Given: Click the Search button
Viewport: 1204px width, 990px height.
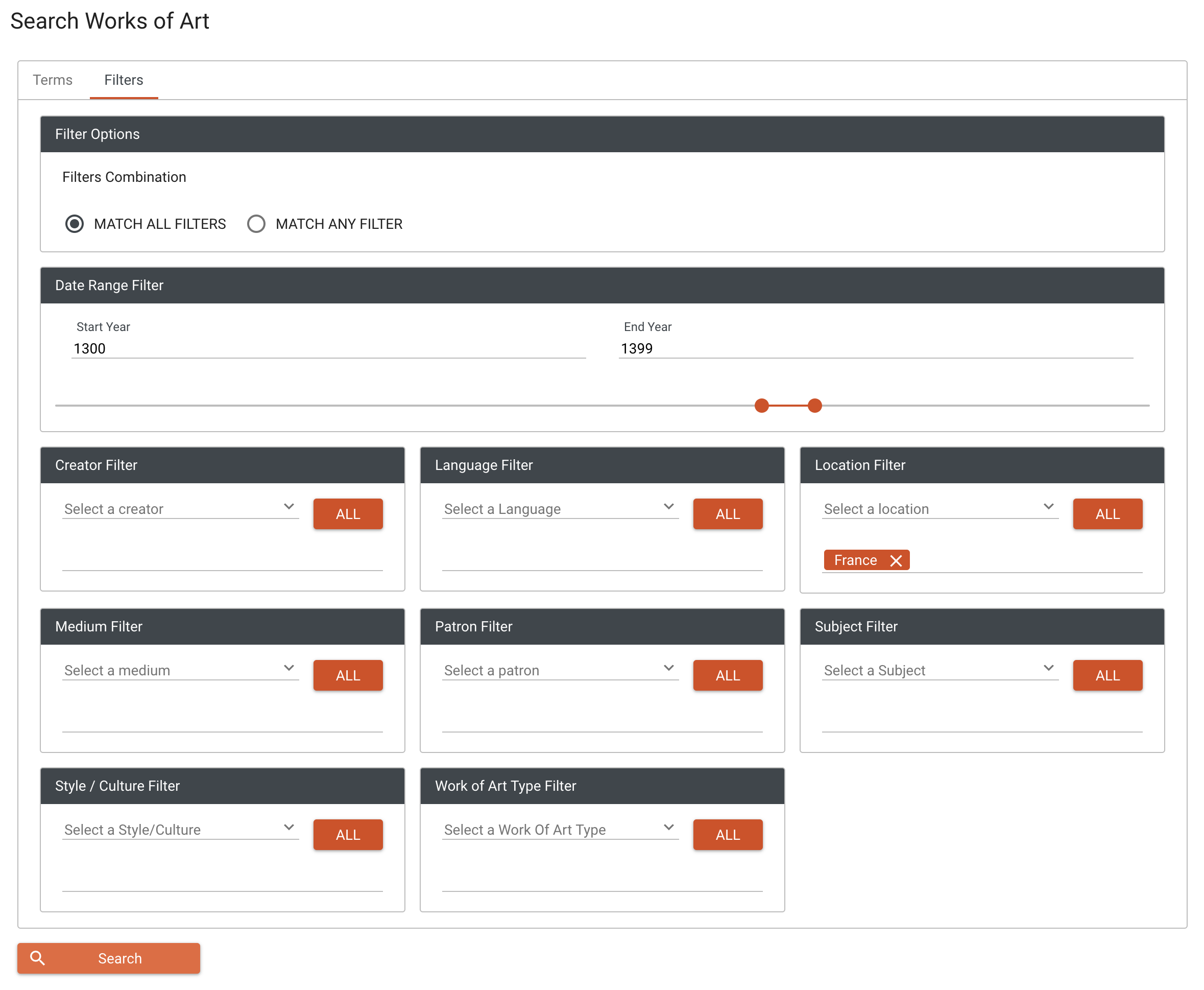Looking at the screenshot, I should (x=108, y=958).
